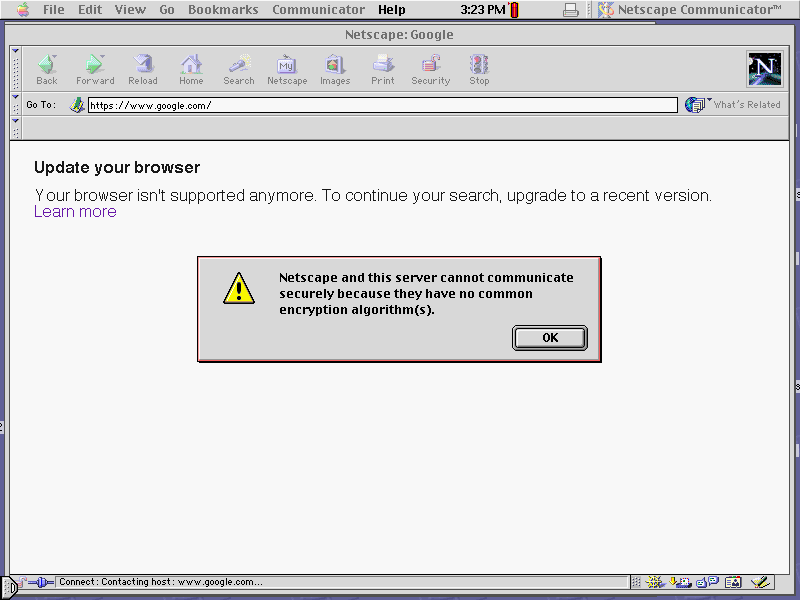
Task: Click the Reload toolbar icon
Action: [143, 67]
